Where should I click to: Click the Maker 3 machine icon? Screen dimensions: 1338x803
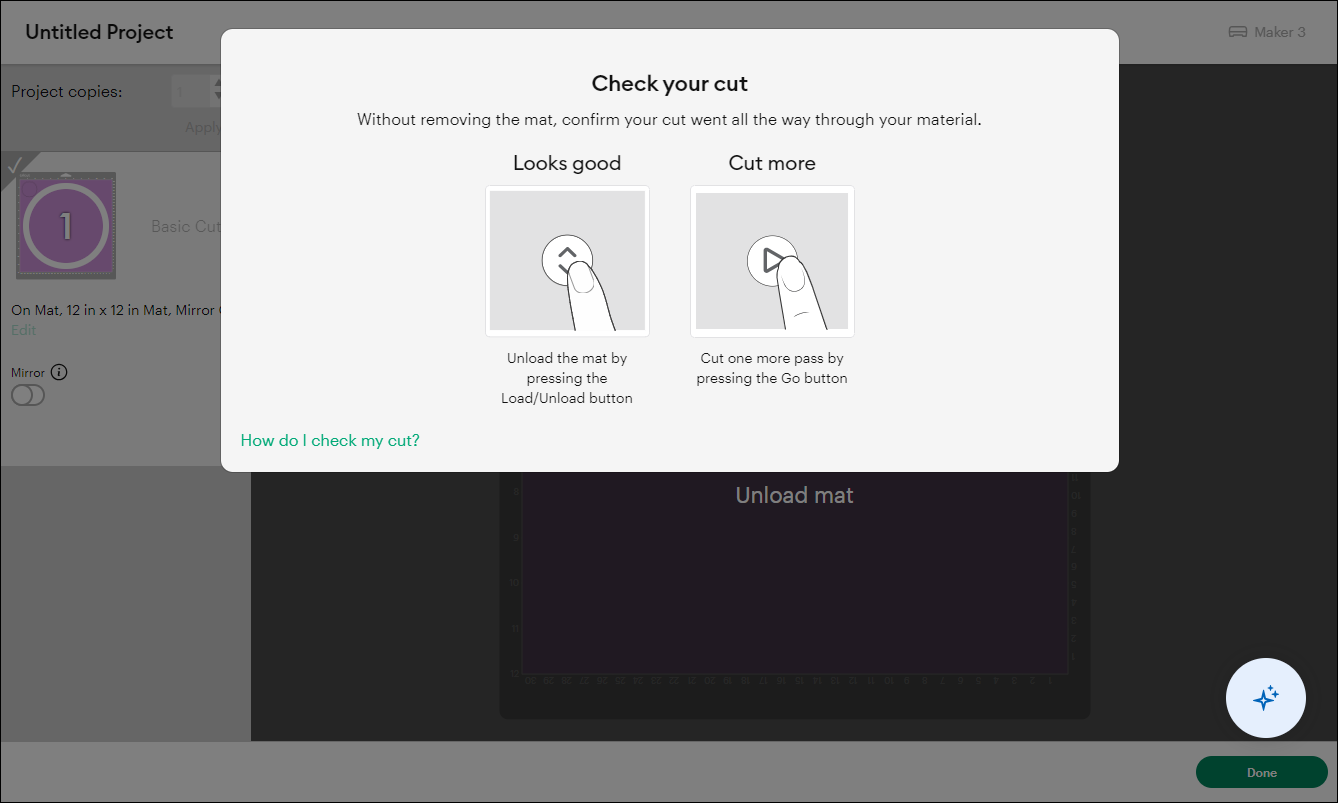click(1238, 32)
